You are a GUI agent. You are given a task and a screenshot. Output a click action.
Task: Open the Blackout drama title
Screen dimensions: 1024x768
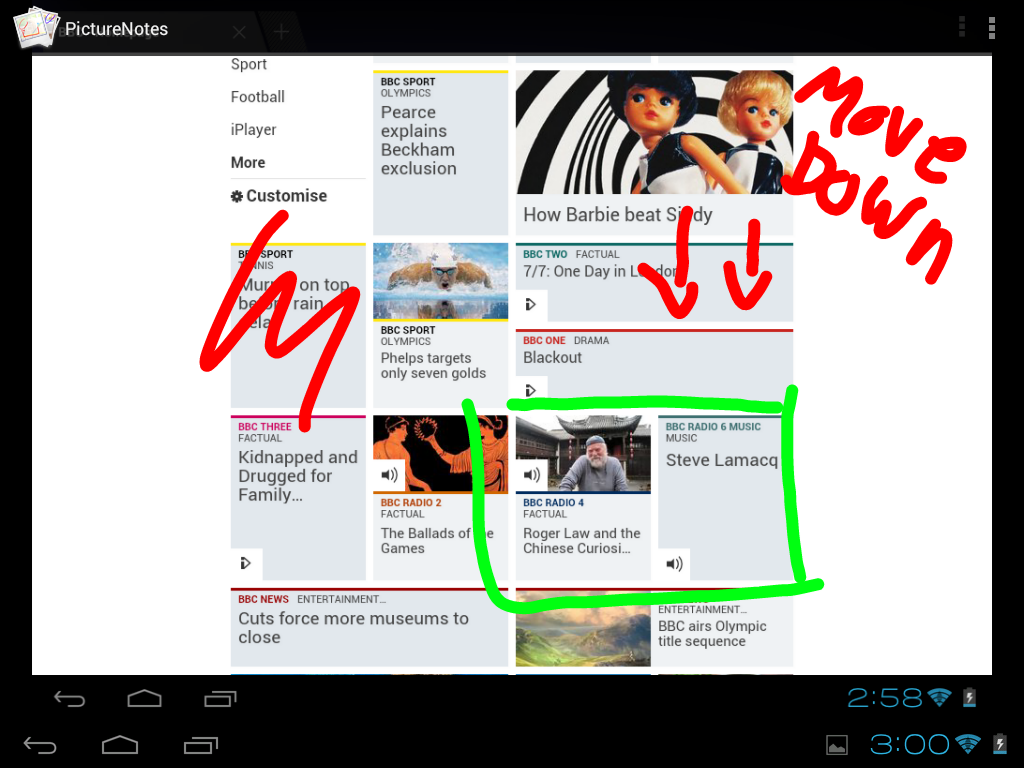coord(552,357)
